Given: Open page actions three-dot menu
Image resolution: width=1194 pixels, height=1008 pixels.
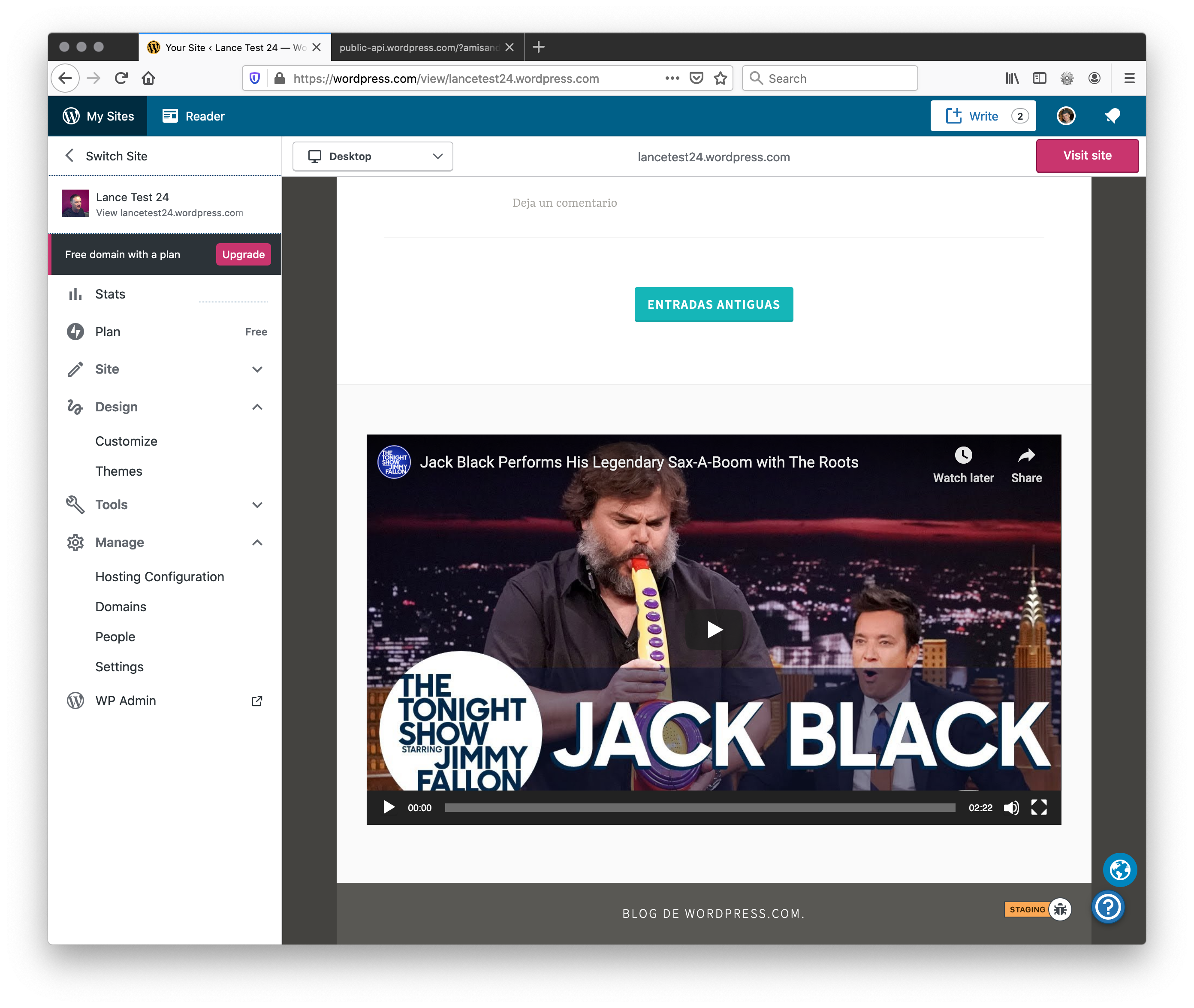Looking at the screenshot, I should click(672, 78).
